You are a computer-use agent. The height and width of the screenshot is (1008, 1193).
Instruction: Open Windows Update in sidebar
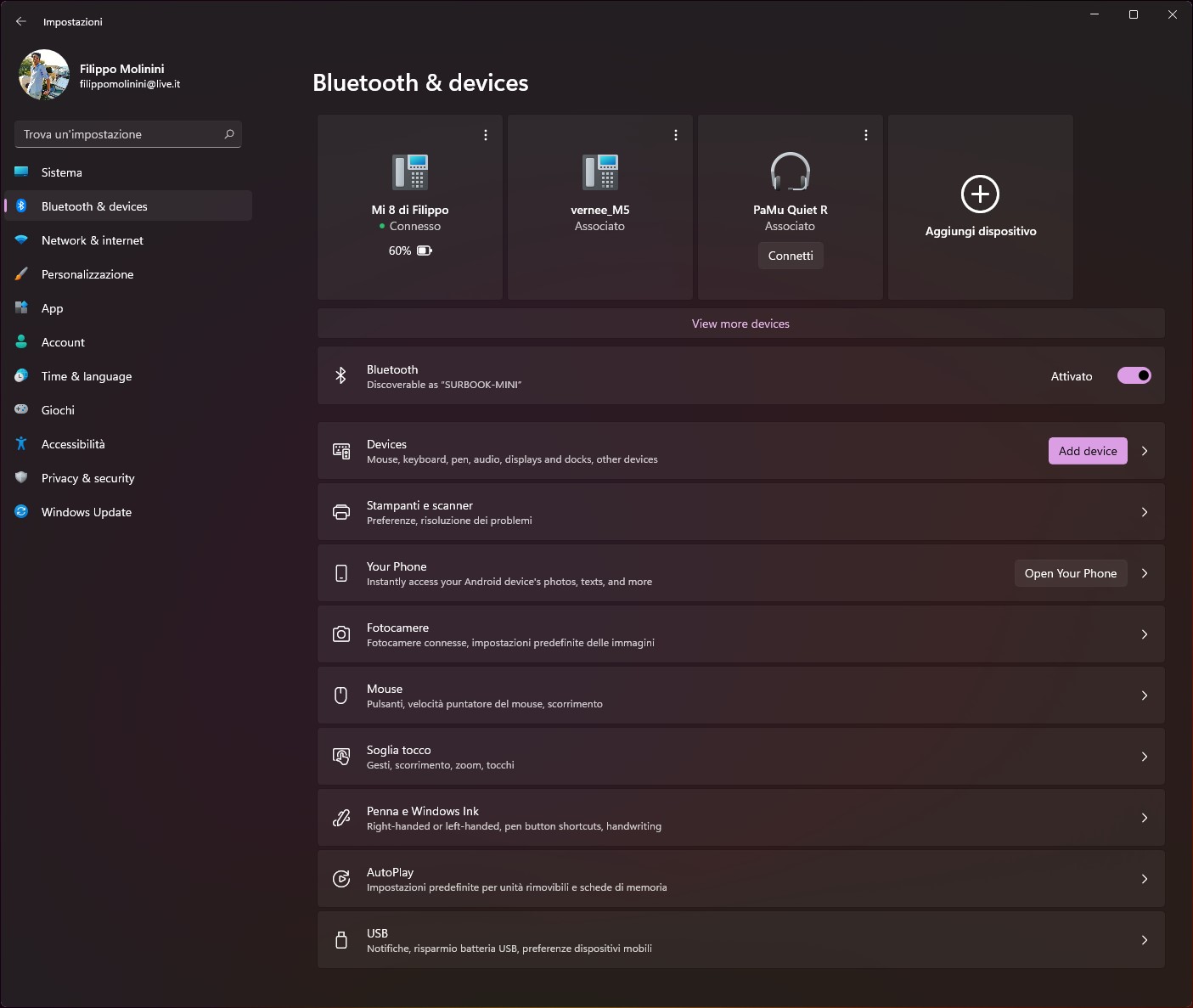[128, 512]
